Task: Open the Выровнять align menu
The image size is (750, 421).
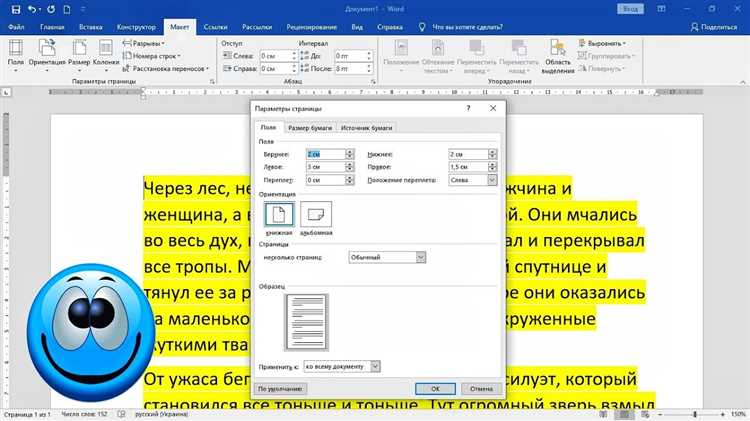Action: (x=602, y=44)
